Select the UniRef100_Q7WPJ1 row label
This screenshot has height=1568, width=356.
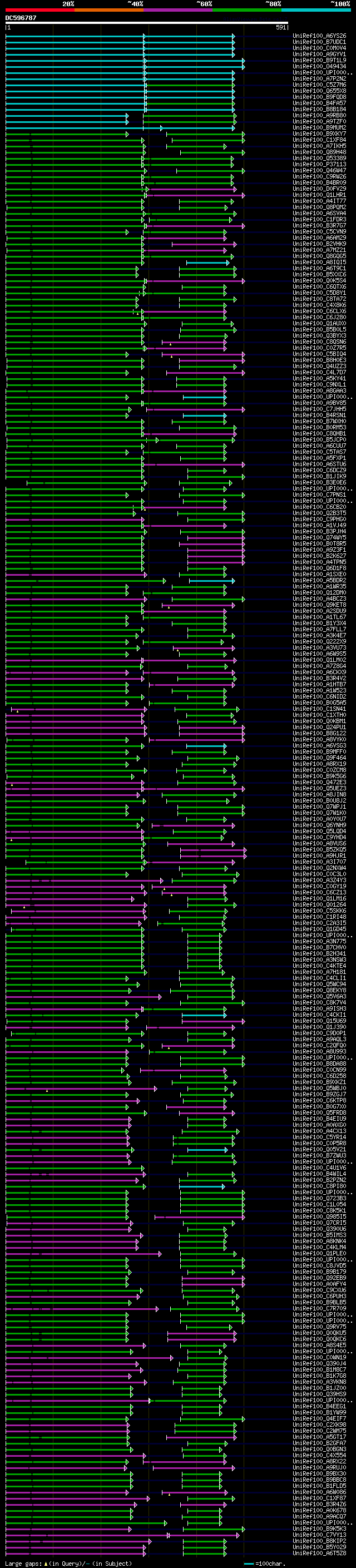(319, 807)
